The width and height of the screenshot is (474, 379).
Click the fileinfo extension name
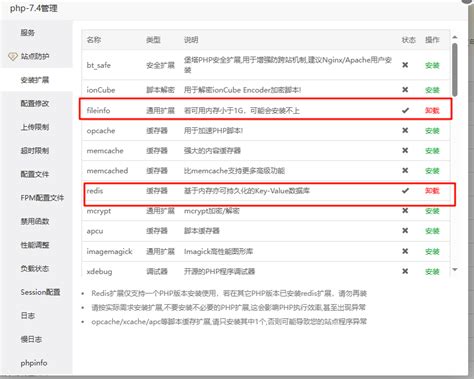pyautogui.click(x=98, y=110)
